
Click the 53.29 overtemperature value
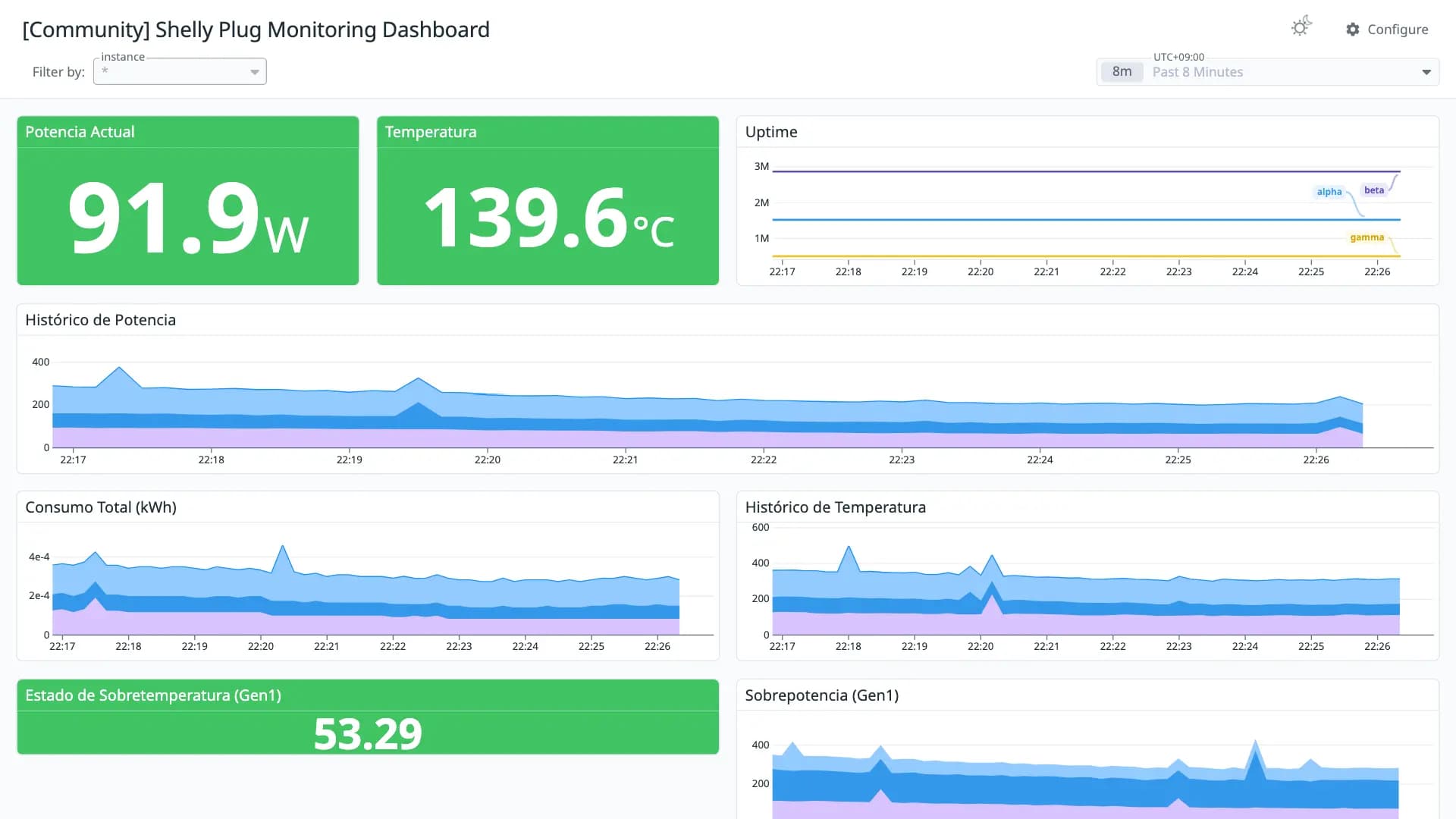(368, 734)
